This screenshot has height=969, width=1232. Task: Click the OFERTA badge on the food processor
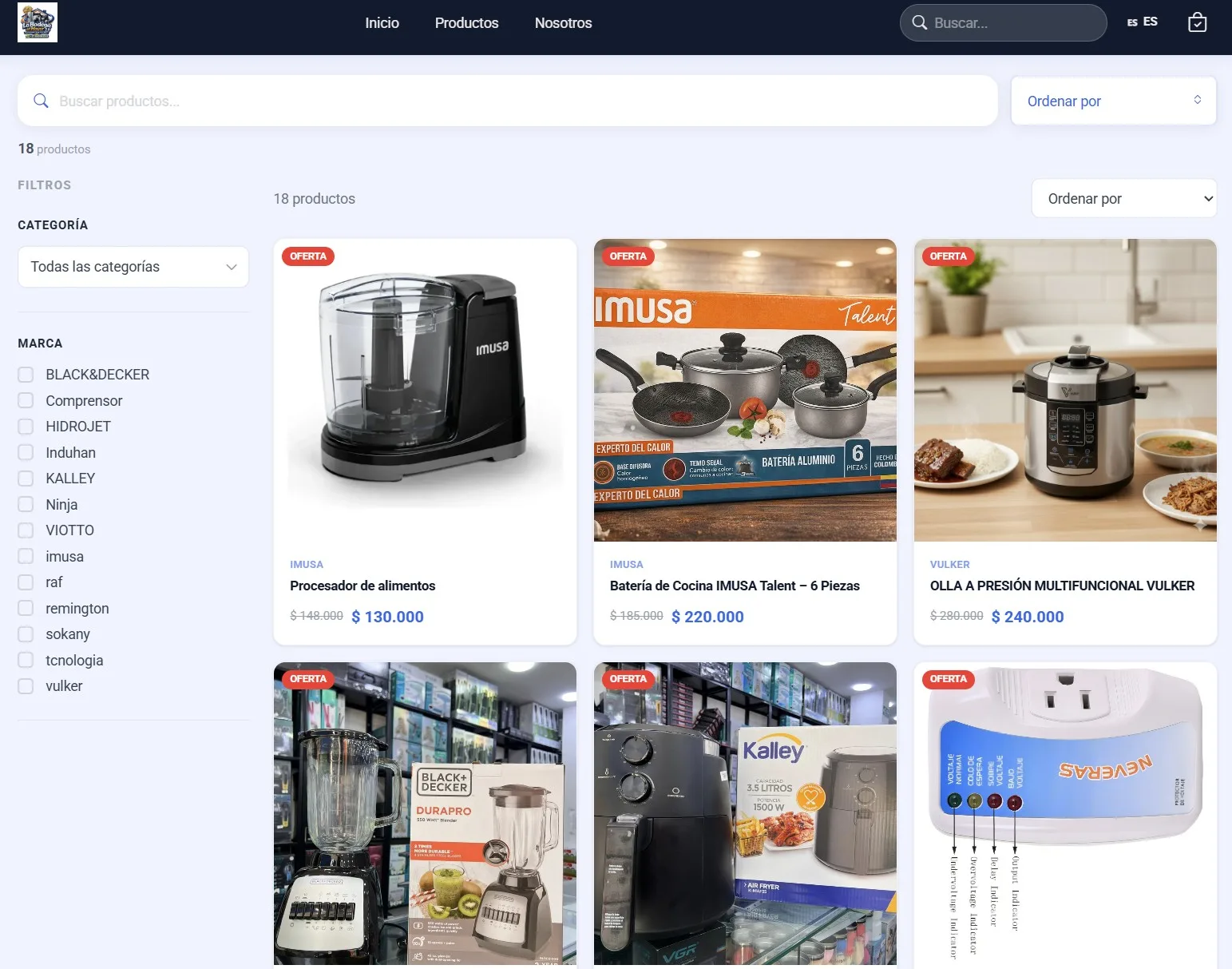point(308,256)
